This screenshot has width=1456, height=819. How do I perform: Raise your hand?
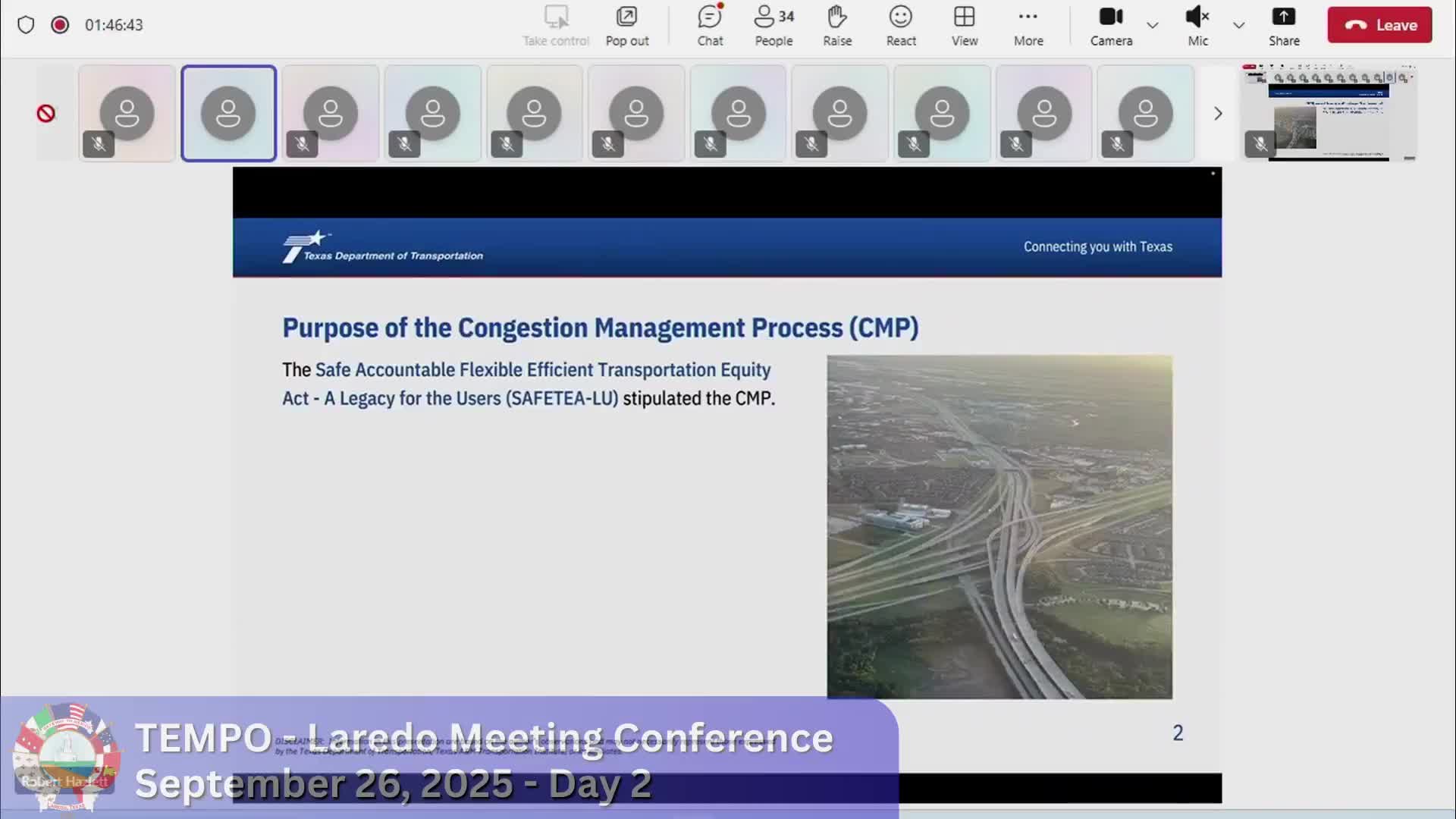tap(836, 24)
